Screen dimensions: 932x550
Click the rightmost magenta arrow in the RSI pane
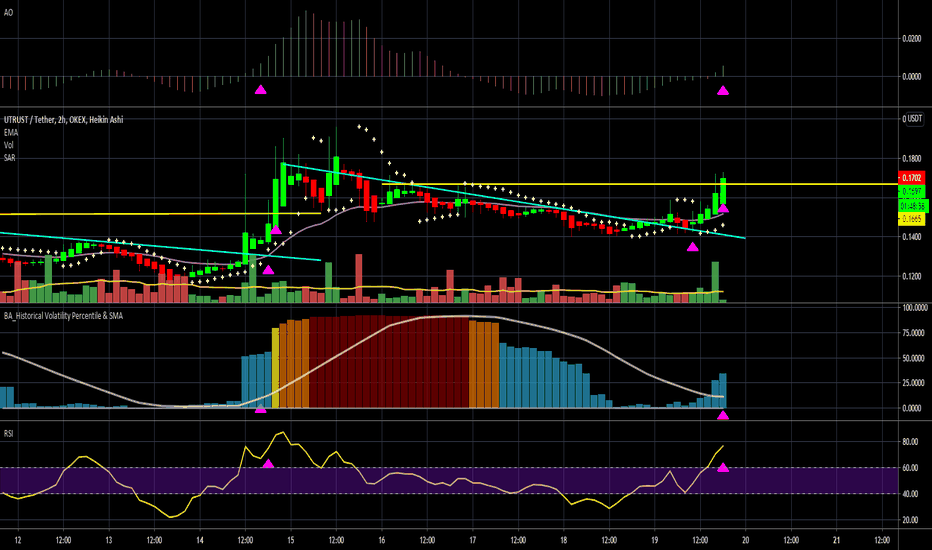pos(723,467)
